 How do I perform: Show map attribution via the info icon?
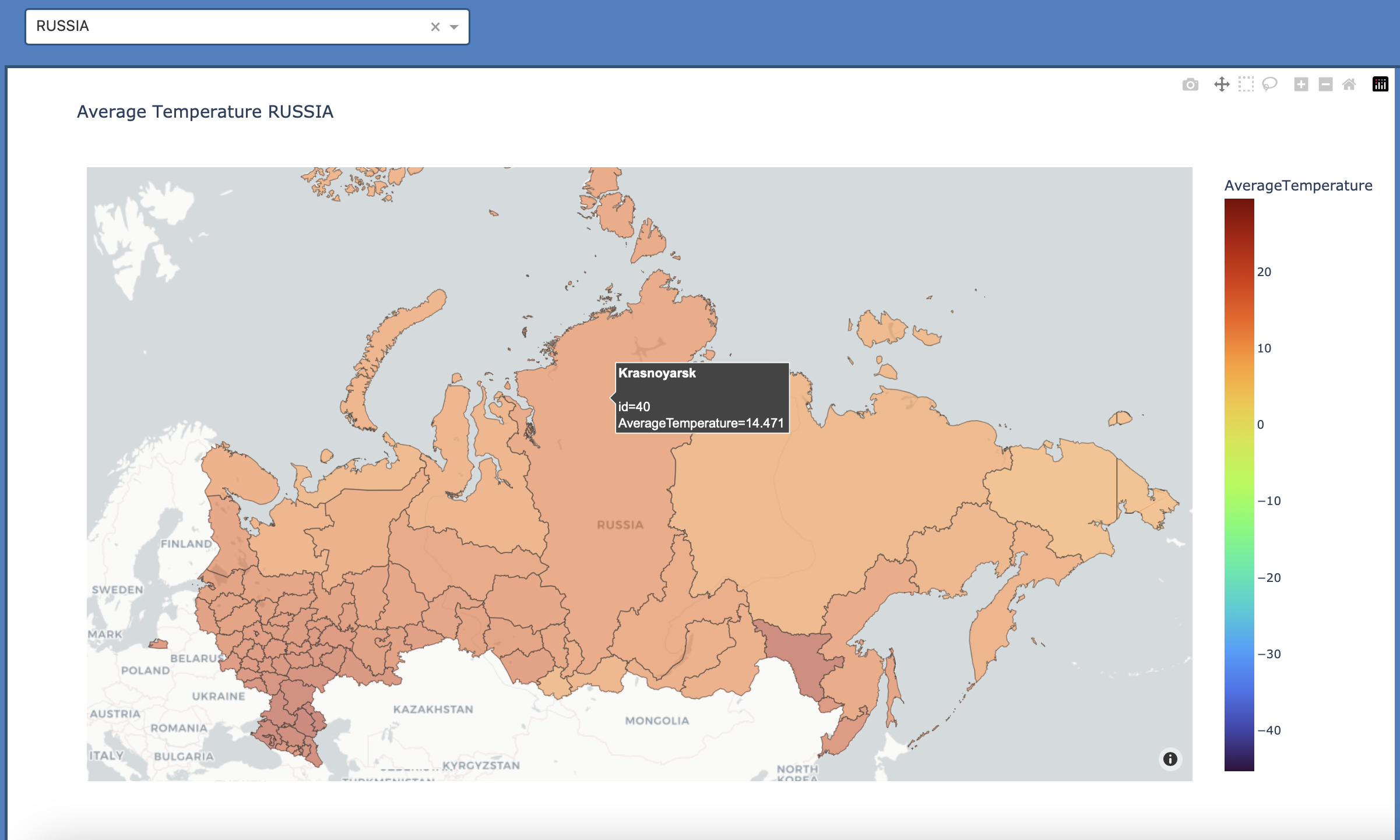click(x=1170, y=759)
